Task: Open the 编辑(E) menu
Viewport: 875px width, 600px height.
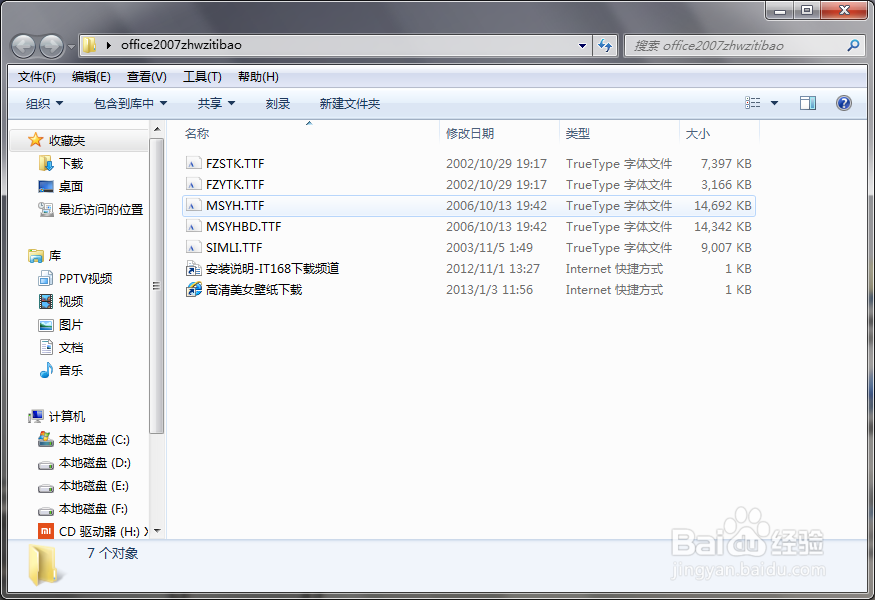Action: 92,77
